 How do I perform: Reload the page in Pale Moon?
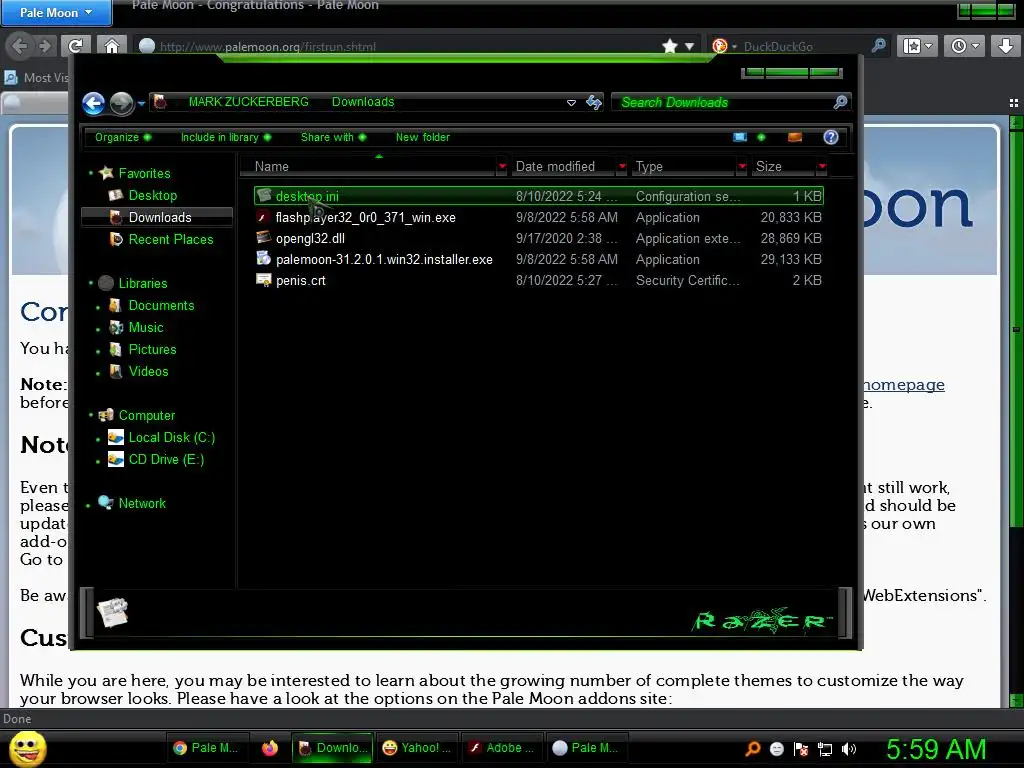(x=76, y=46)
